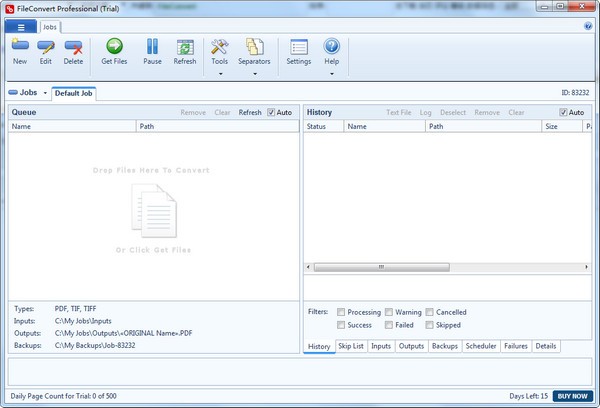Switch to the History bottom tab
The image size is (600, 408).
(319, 346)
